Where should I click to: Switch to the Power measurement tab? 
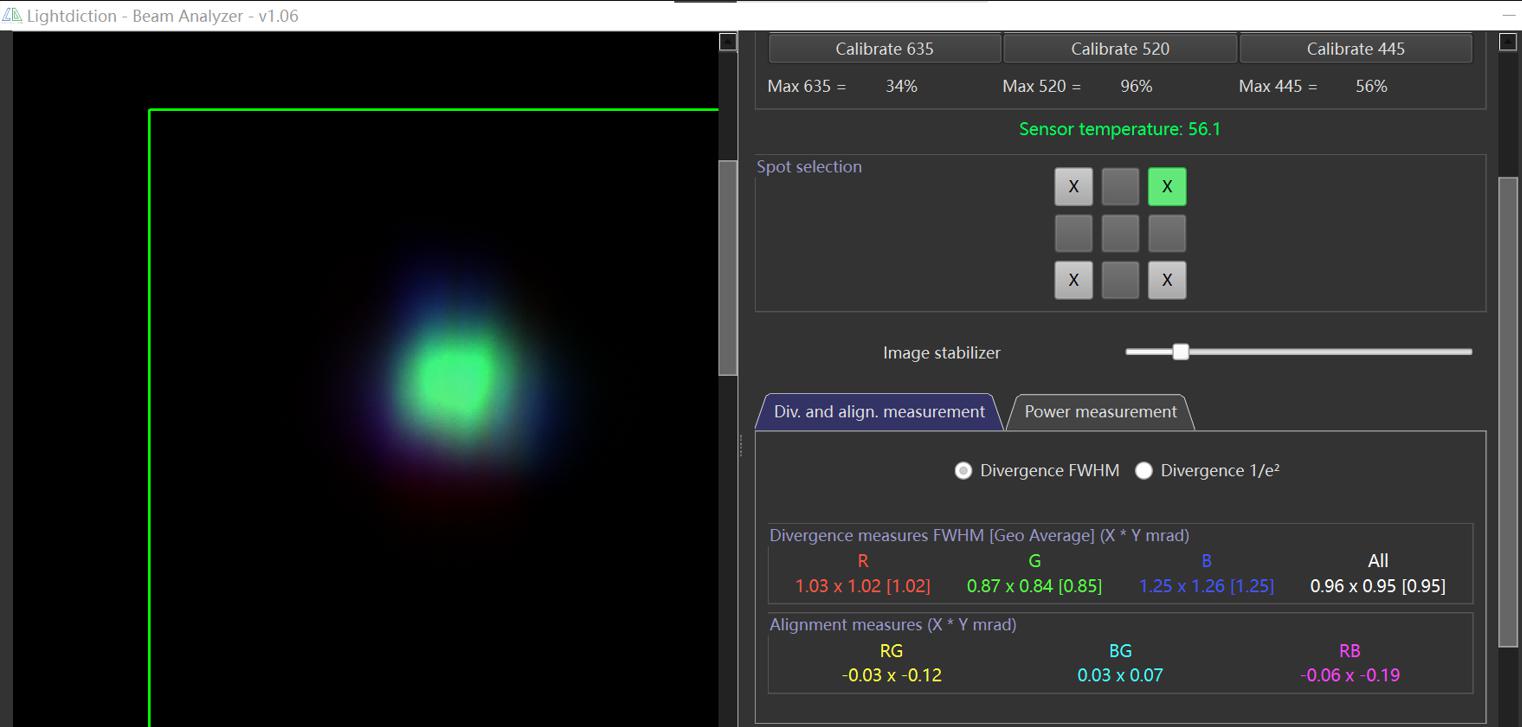click(x=1100, y=412)
